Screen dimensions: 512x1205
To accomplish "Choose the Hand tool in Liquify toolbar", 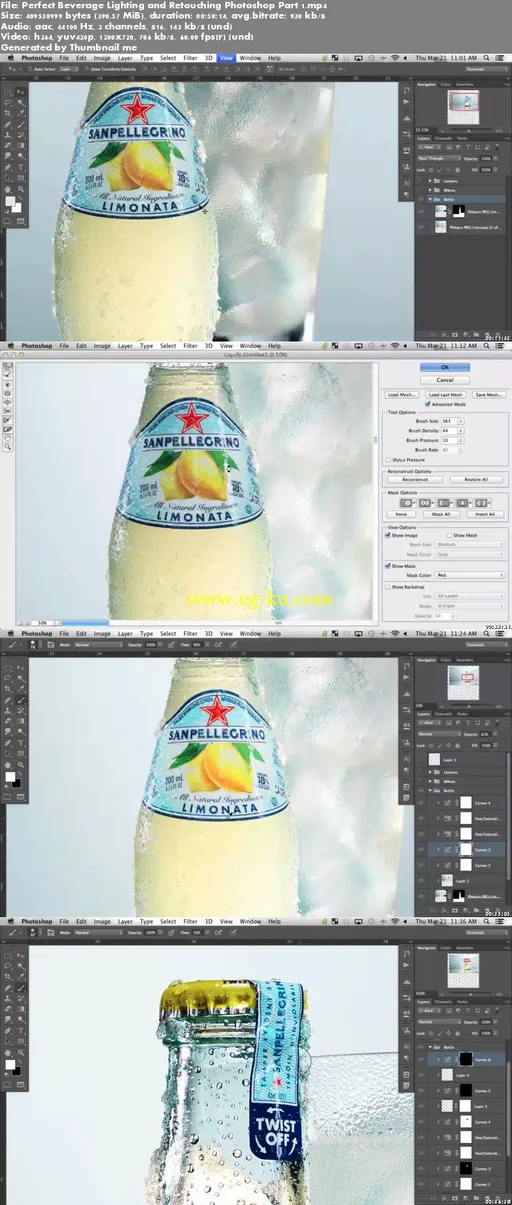I will pyautogui.click(x=8, y=438).
